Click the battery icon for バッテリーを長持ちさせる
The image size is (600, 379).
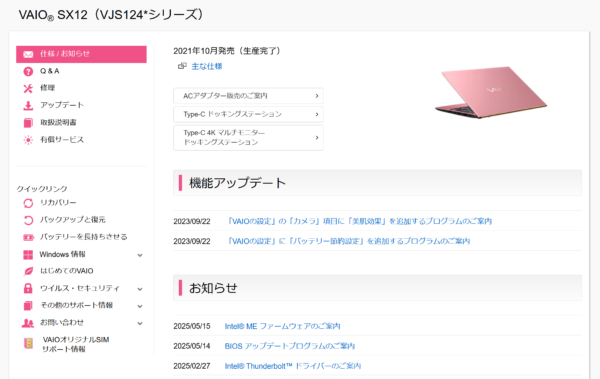pos(28,237)
